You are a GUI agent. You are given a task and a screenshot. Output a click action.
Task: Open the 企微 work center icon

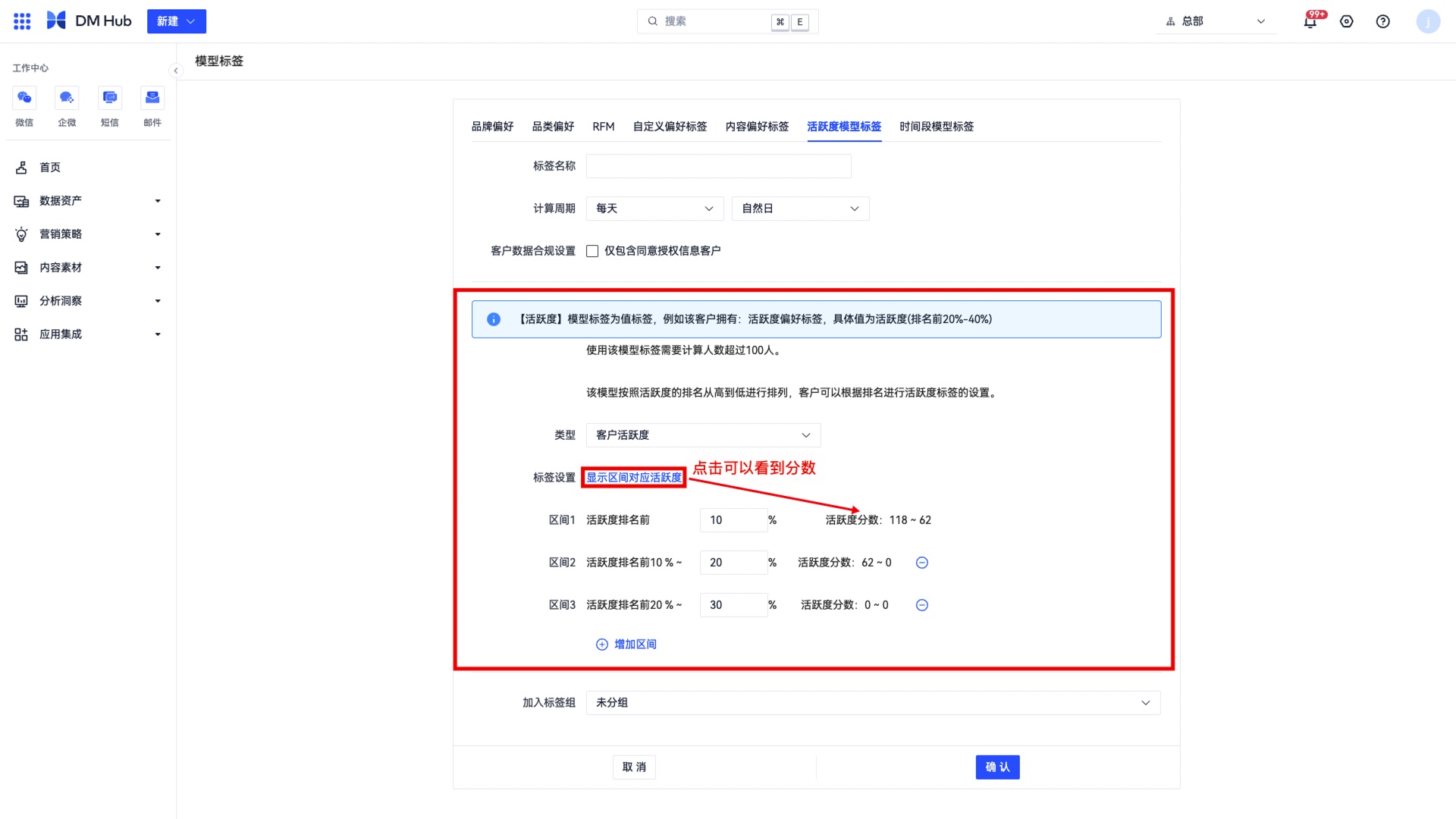click(67, 98)
